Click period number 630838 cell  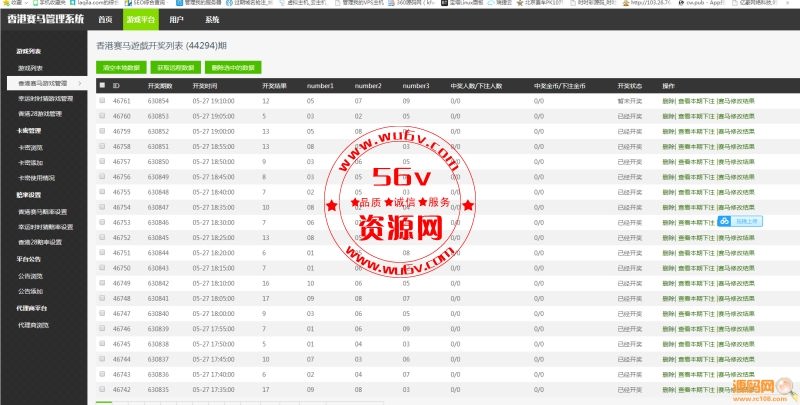click(x=158, y=344)
